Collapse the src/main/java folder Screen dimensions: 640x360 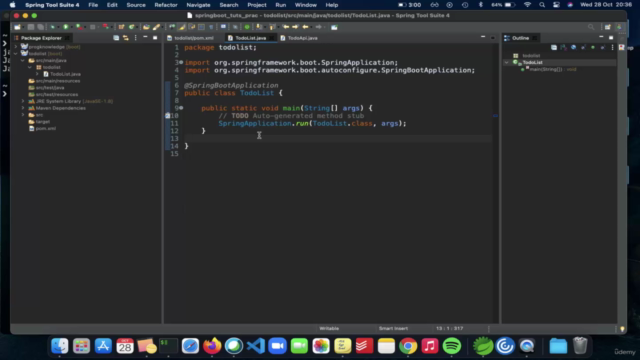coord(23,60)
